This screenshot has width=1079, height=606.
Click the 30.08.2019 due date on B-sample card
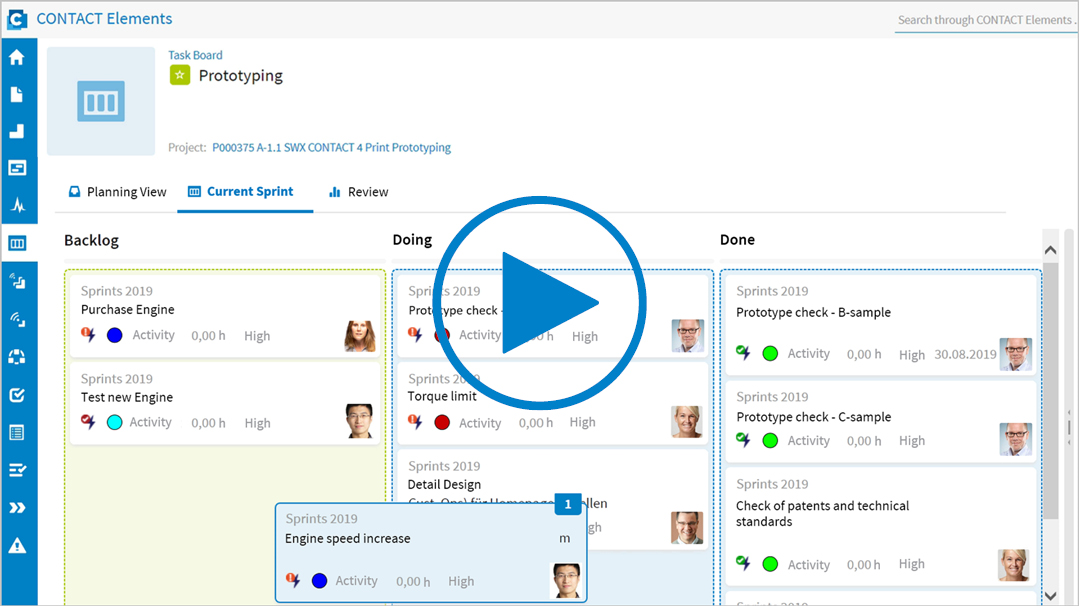[x=965, y=354]
